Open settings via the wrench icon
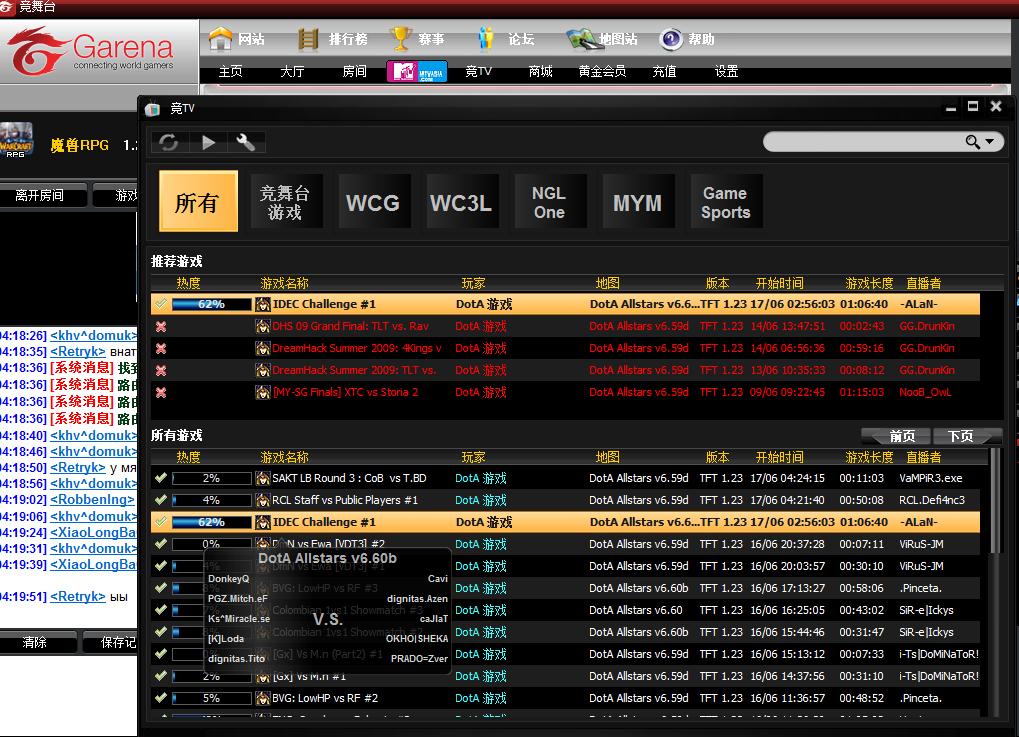 click(245, 142)
